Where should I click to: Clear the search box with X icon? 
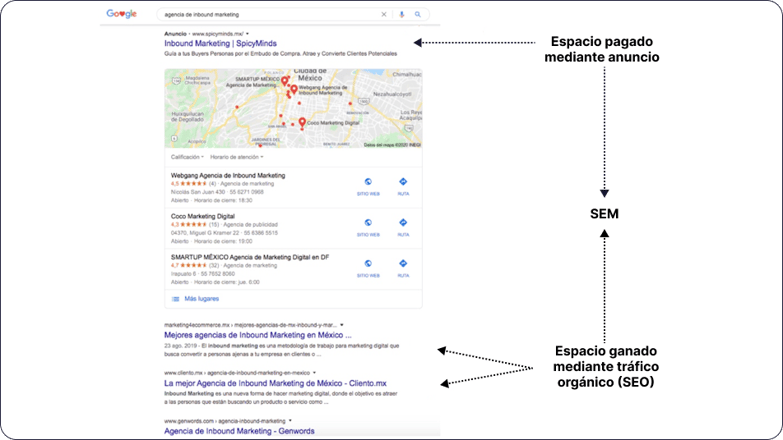(x=384, y=14)
